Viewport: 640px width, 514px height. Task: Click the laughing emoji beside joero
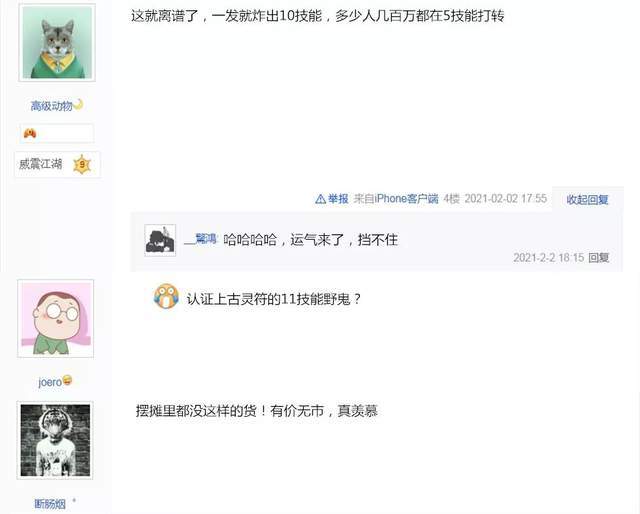coord(67,380)
